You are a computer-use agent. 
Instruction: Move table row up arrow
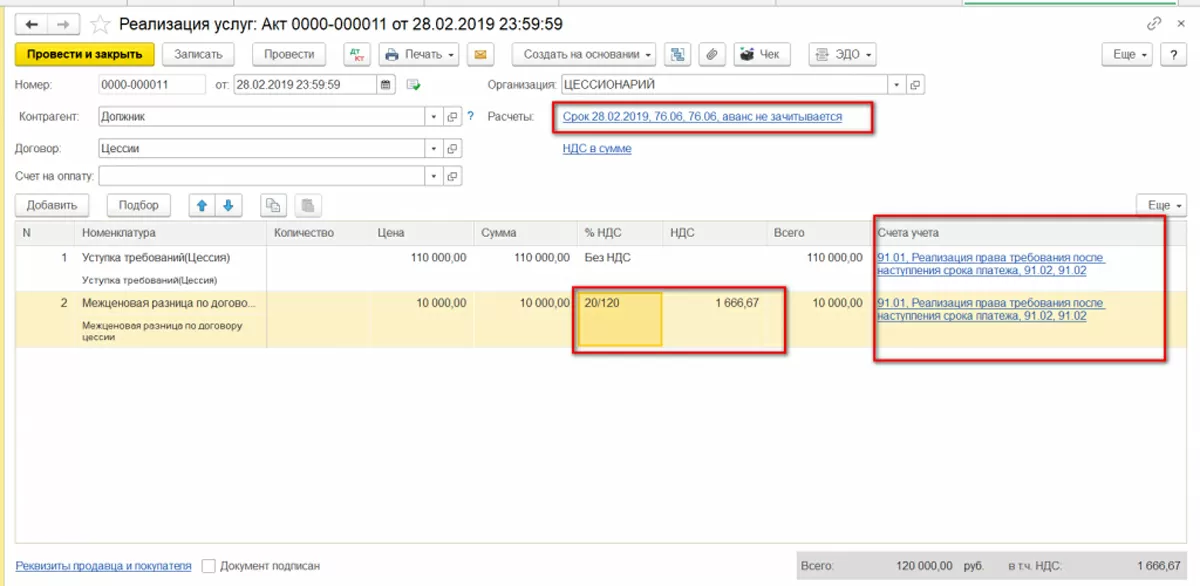(x=202, y=205)
